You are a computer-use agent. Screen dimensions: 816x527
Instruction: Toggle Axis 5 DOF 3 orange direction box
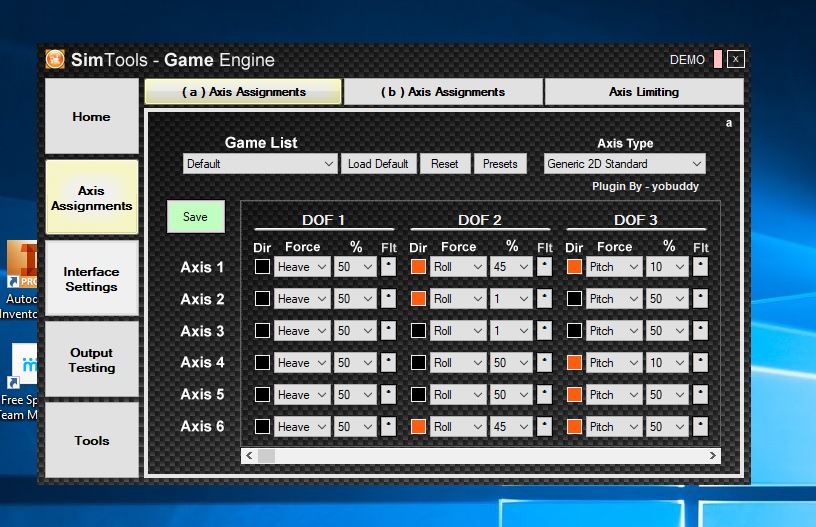(574, 395)
